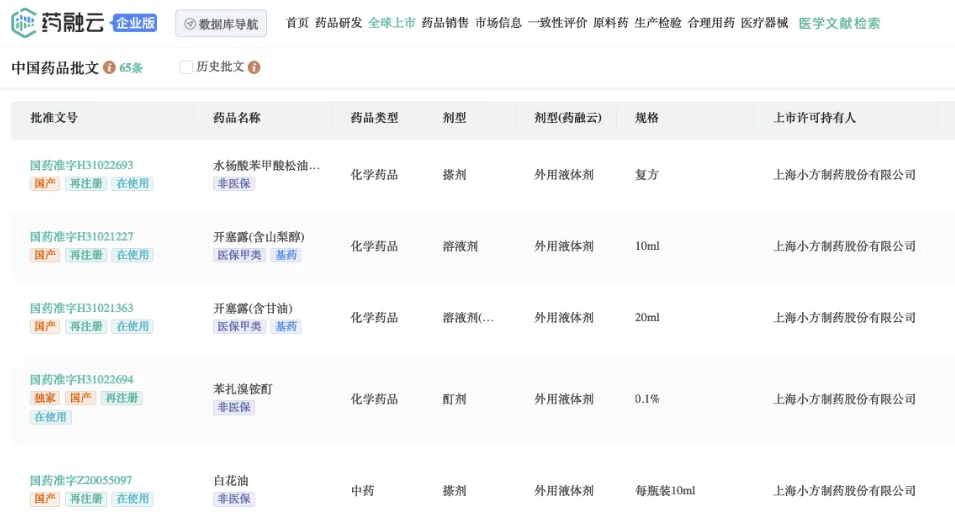The width and height of the screenshot is (955, 522).
Task: Click the compass icon in 数据库导航
Action: (189, 24)
